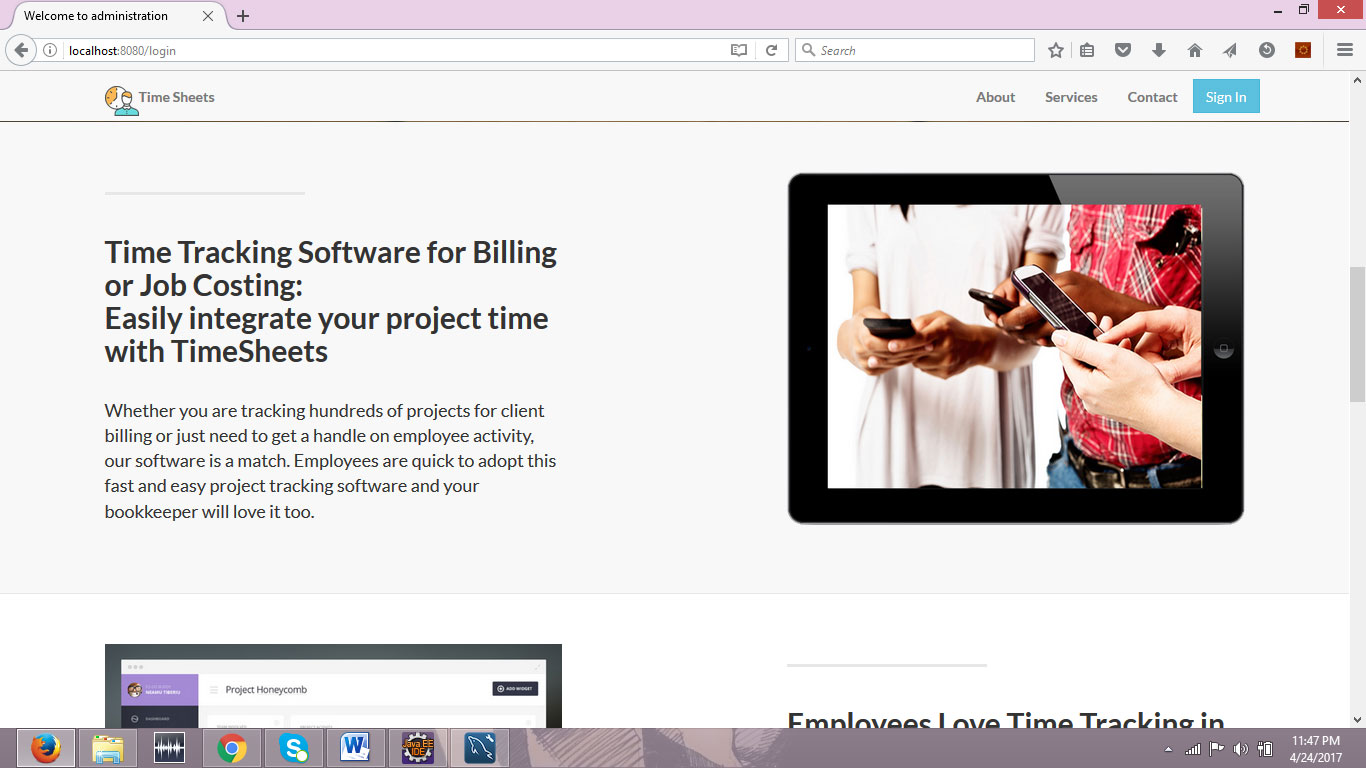
Task: Click the volume speaker tray icon
Action: point(1241,749)
